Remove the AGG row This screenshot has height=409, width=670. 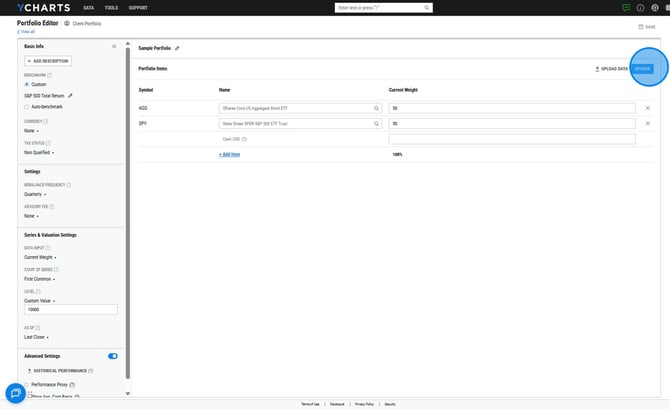(x=647, y=108)
